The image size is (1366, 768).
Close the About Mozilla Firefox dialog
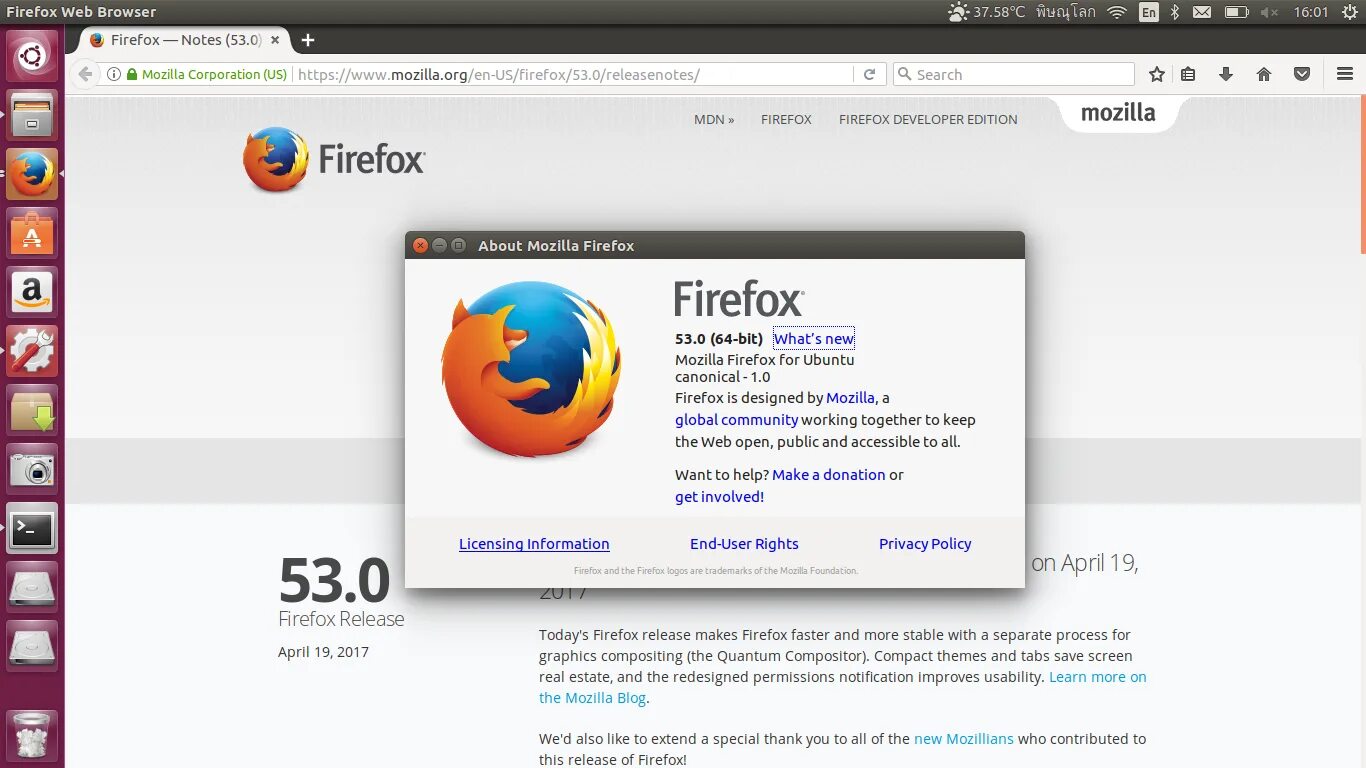[421, 245]
